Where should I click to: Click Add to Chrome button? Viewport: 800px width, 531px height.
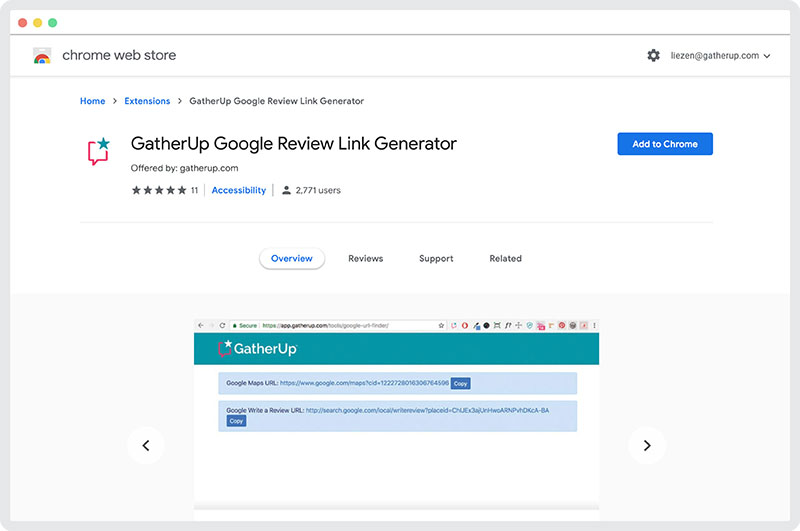[x=665, y=144]
